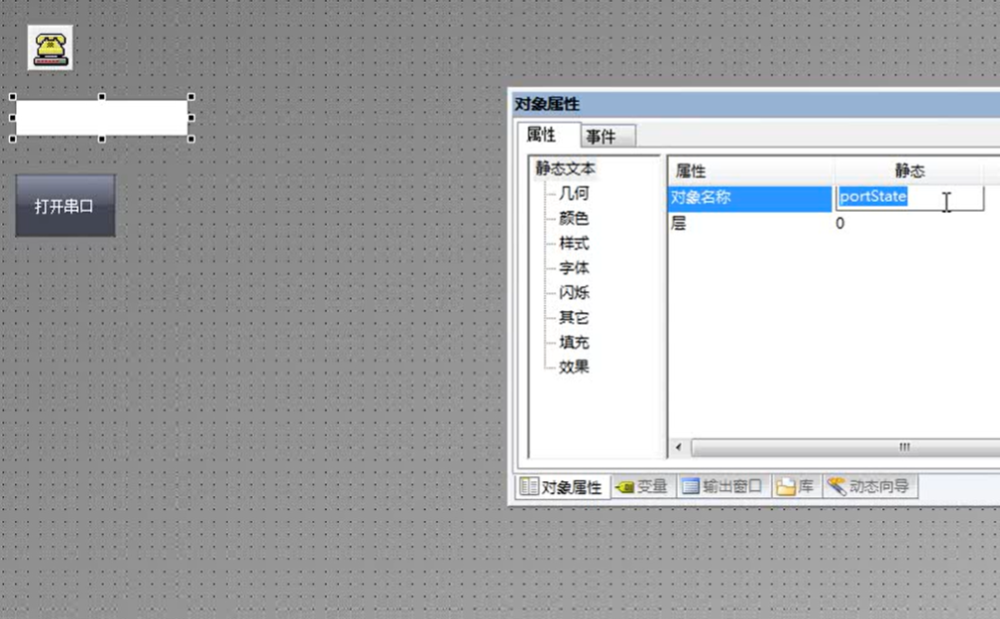Open the 几何 (Geometry) property group
Screen dimensions: 1000x619
pos(574,193)
